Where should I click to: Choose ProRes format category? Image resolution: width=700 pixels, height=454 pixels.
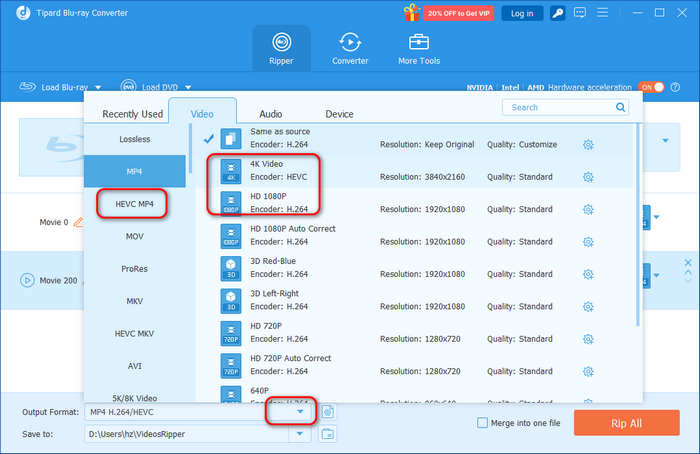point(135,269)
